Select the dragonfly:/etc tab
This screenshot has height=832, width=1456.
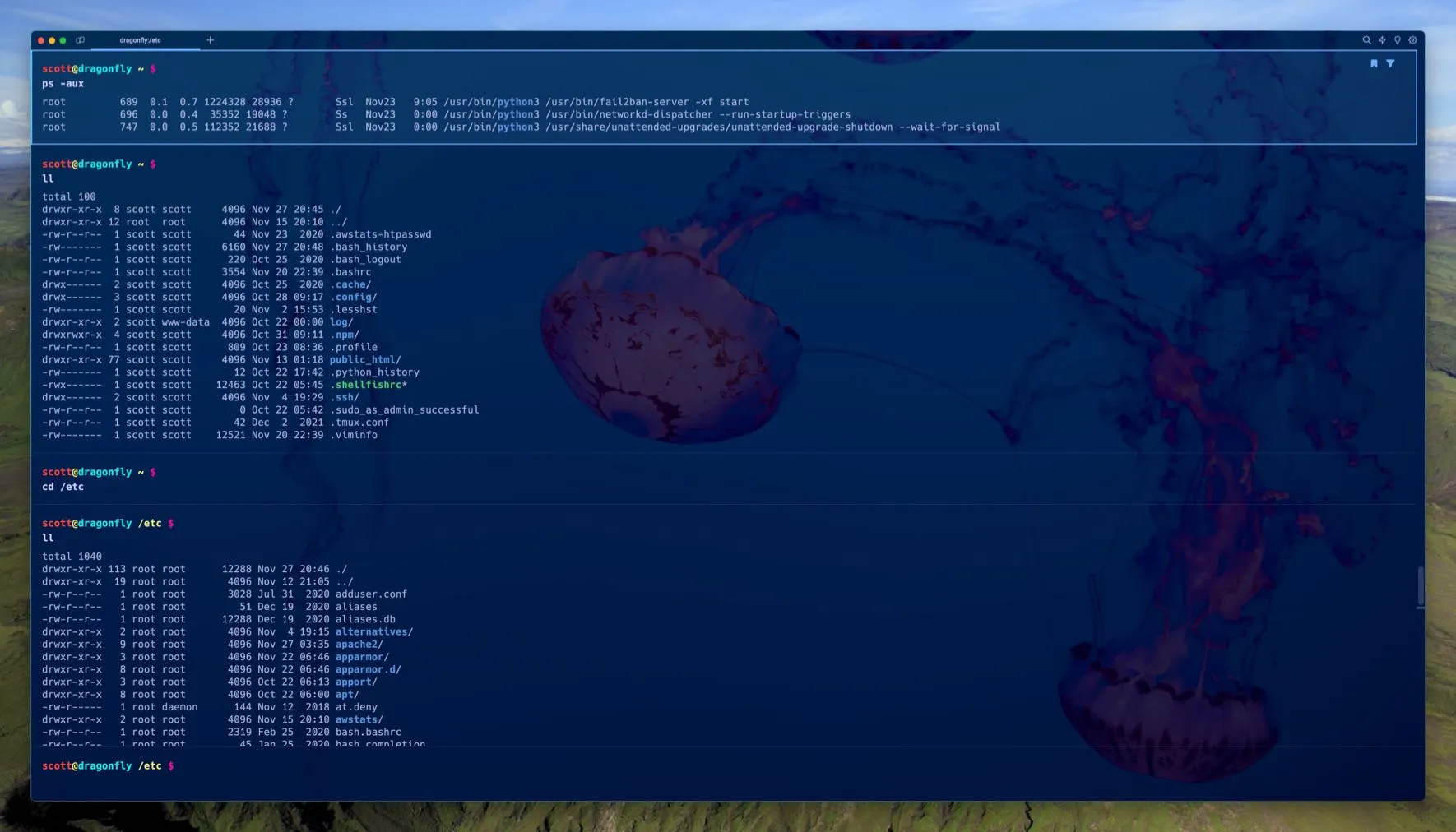coord(141,40)
